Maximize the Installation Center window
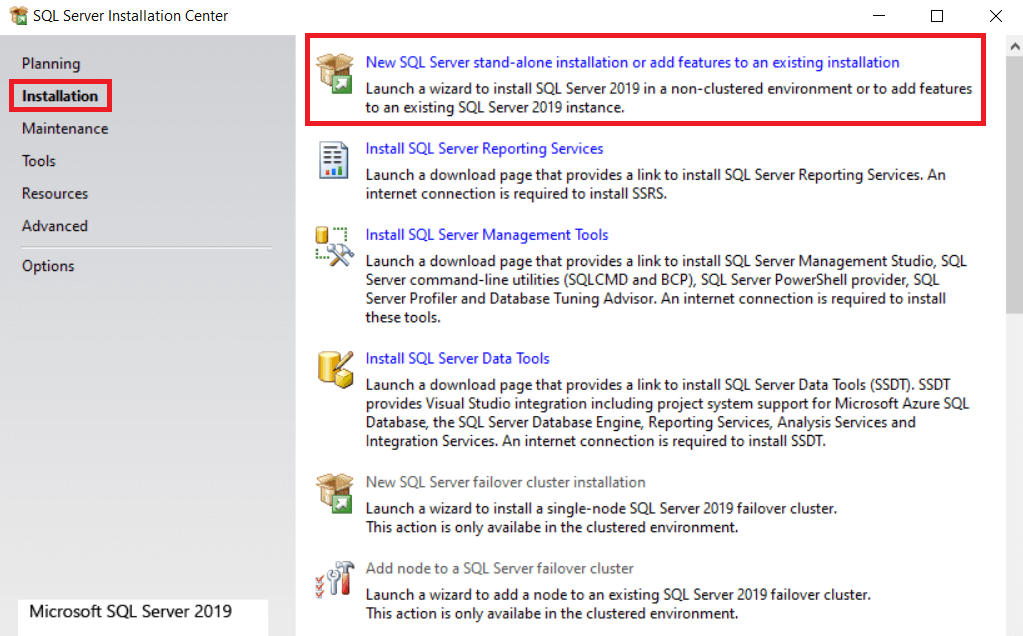Image resolution: width=1023 pixels, height=636 pixels. [937, 16]
